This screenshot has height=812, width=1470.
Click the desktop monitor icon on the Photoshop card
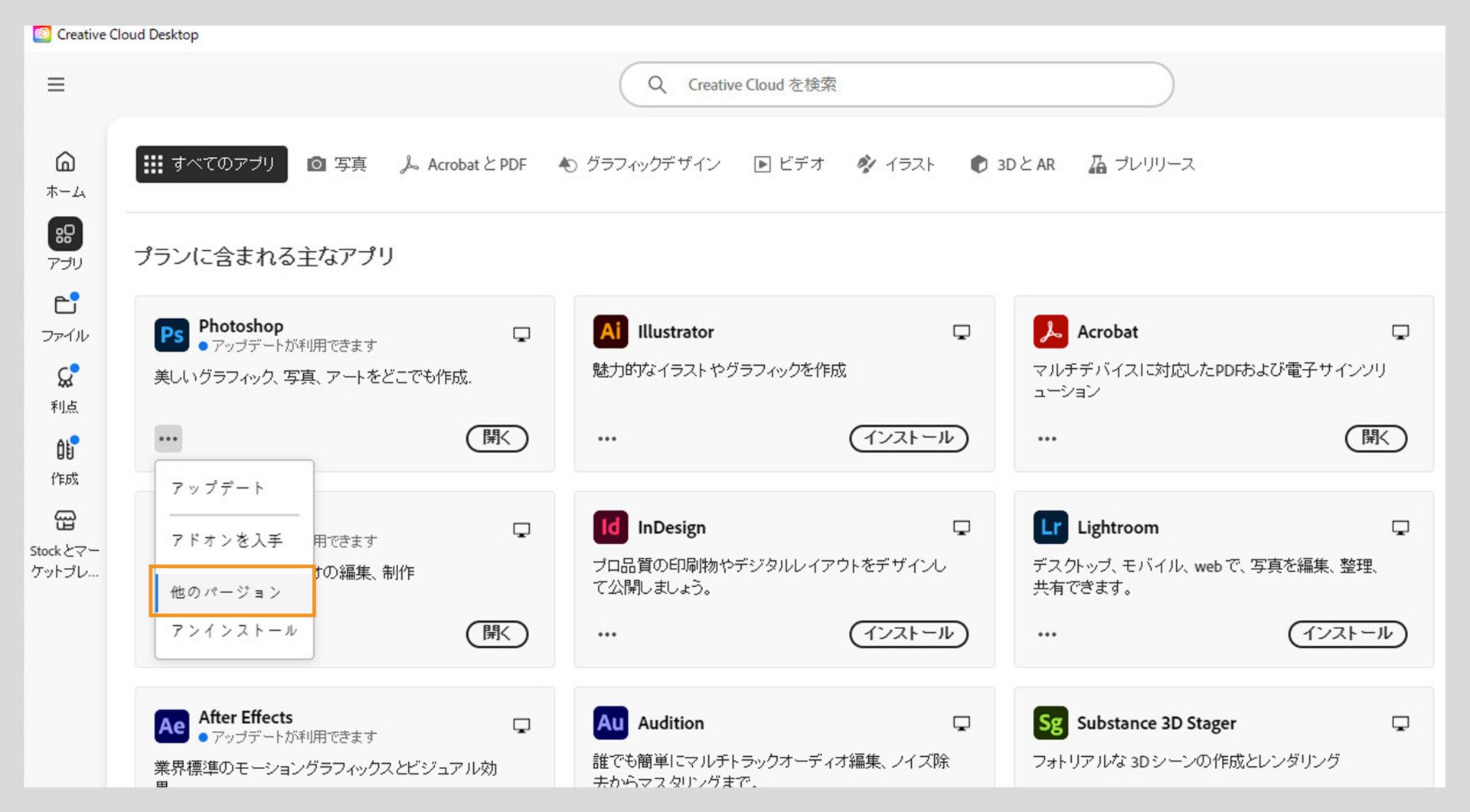521,334
